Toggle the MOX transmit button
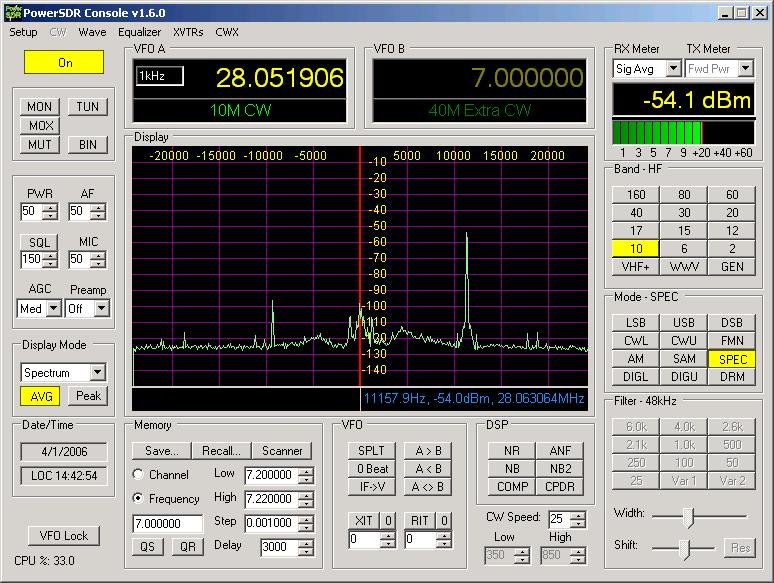The height and width of the screenshot is (583, 774). click(x=41, y=125)
